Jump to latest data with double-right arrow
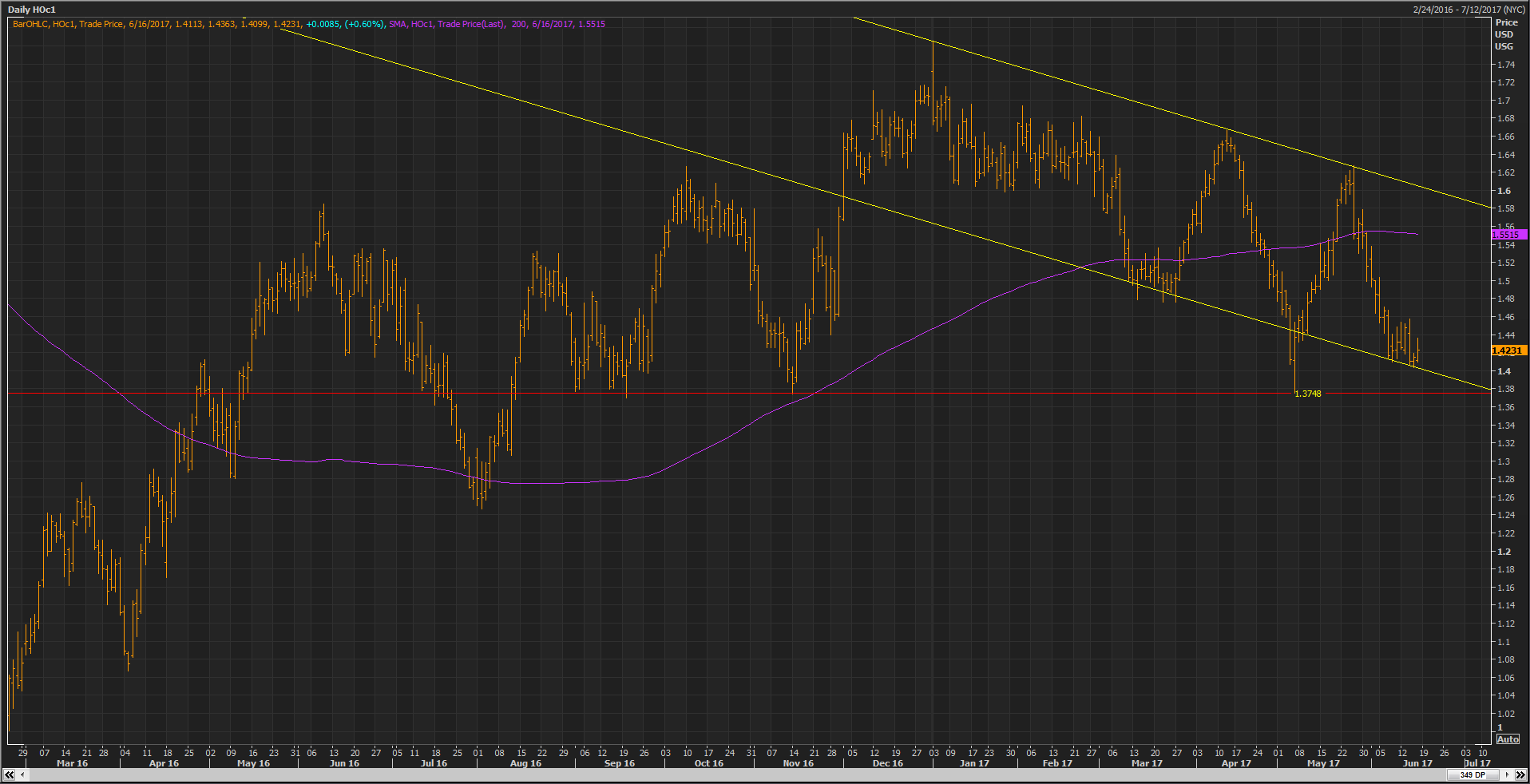 [1520, 774]
